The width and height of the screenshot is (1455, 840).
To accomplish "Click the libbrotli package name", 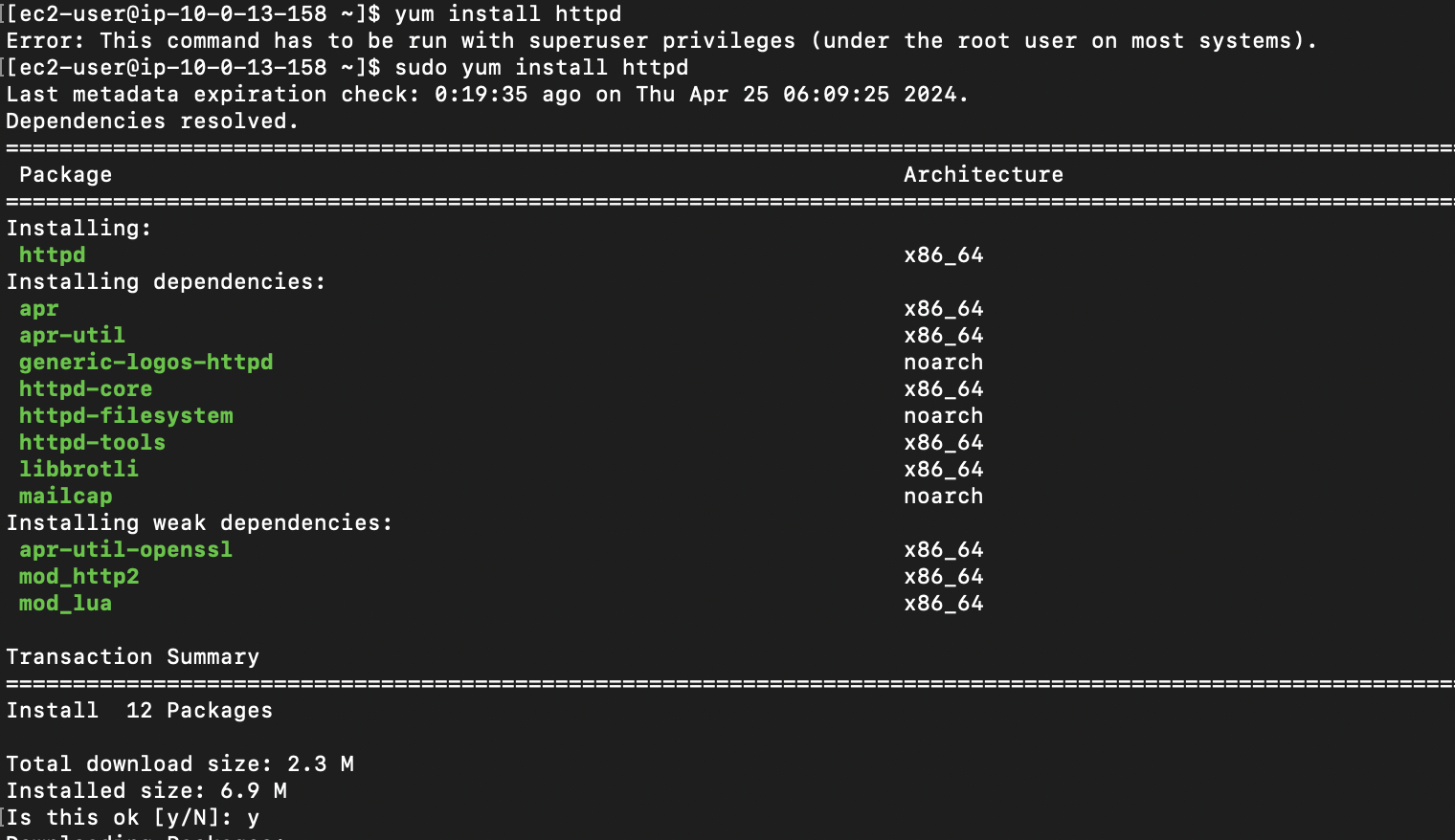I will point(78,470).
